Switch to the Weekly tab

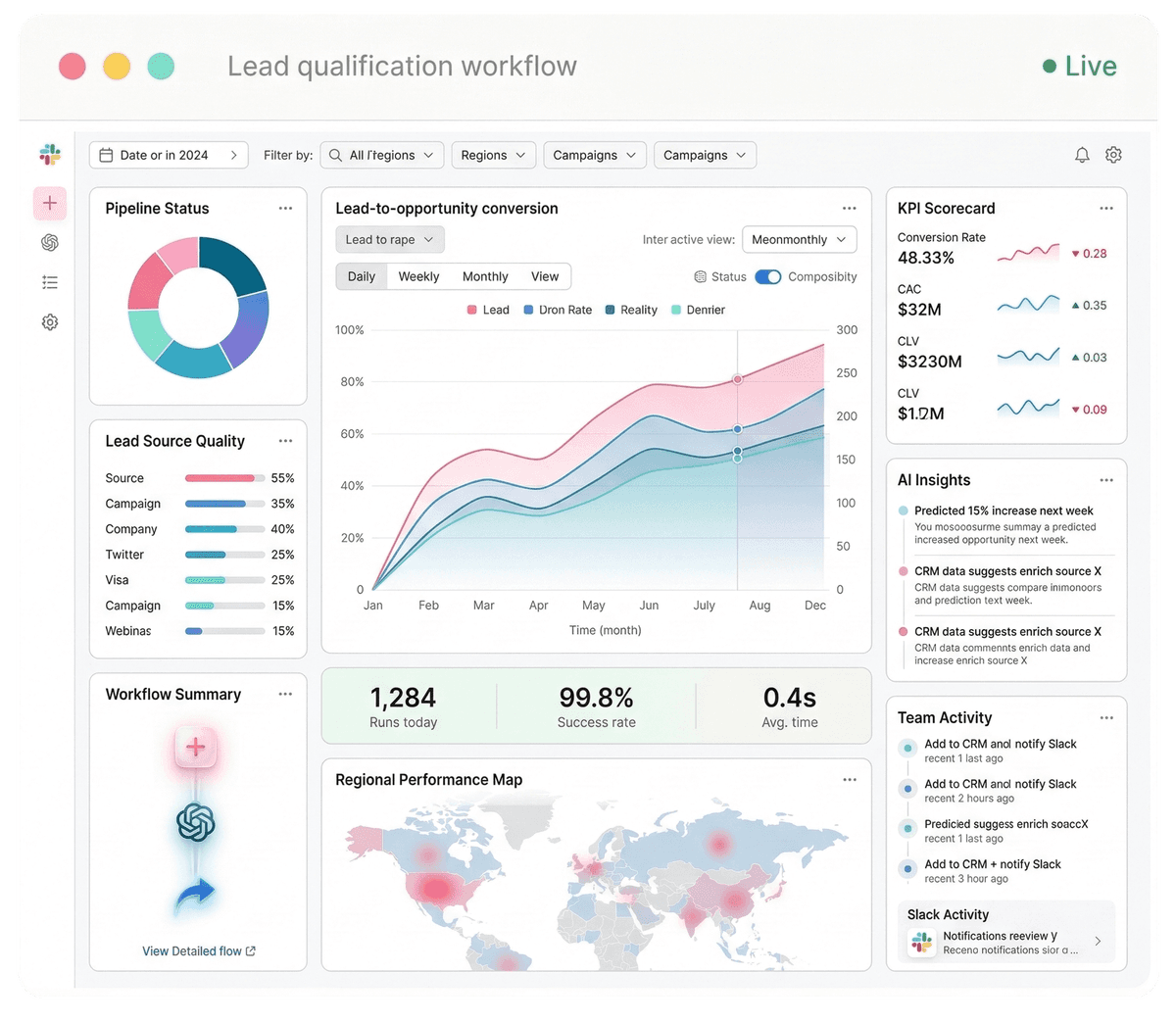coord(418,276)
